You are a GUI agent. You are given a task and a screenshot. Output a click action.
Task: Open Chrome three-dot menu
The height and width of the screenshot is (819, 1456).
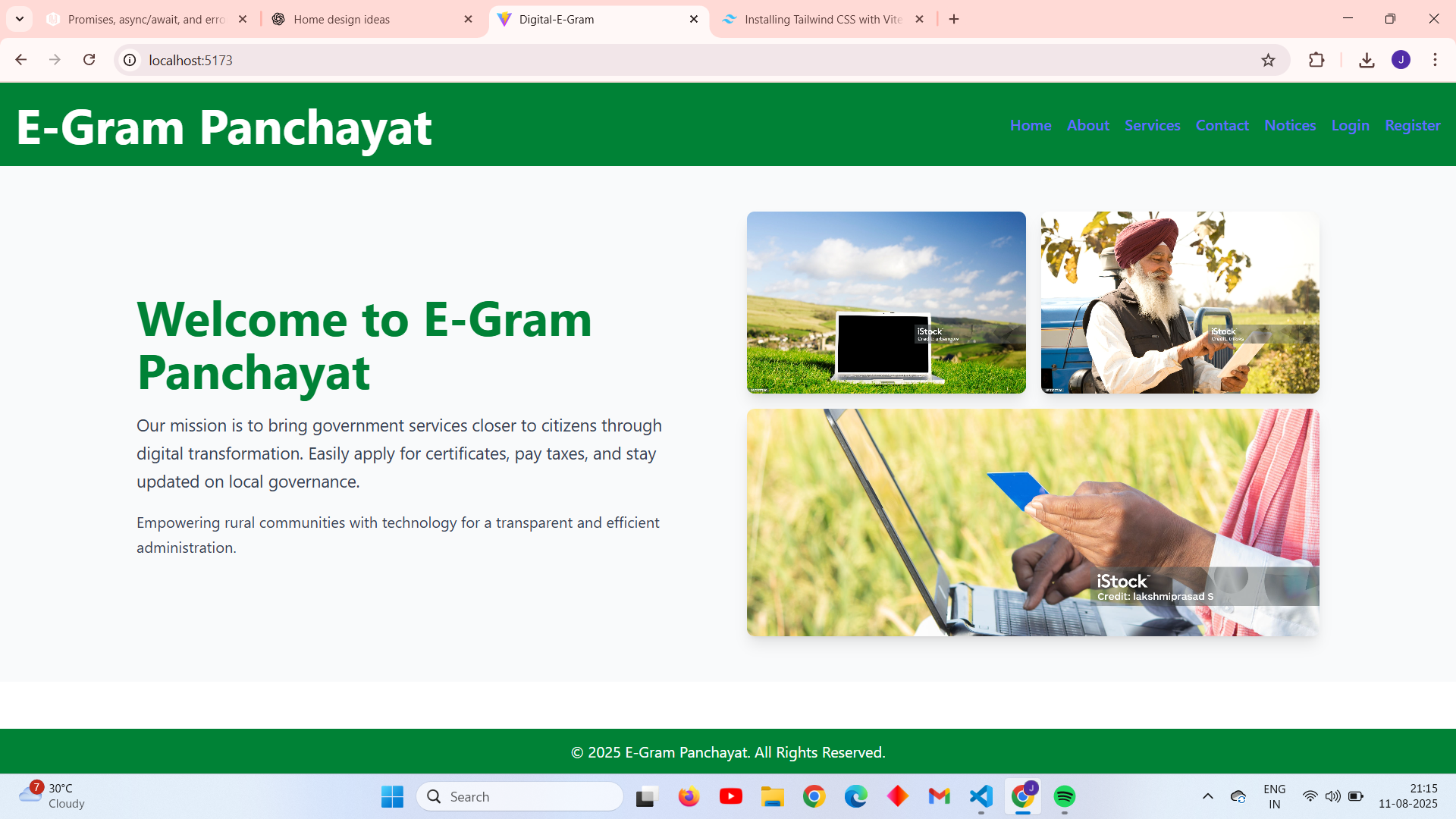(1435, 60)
